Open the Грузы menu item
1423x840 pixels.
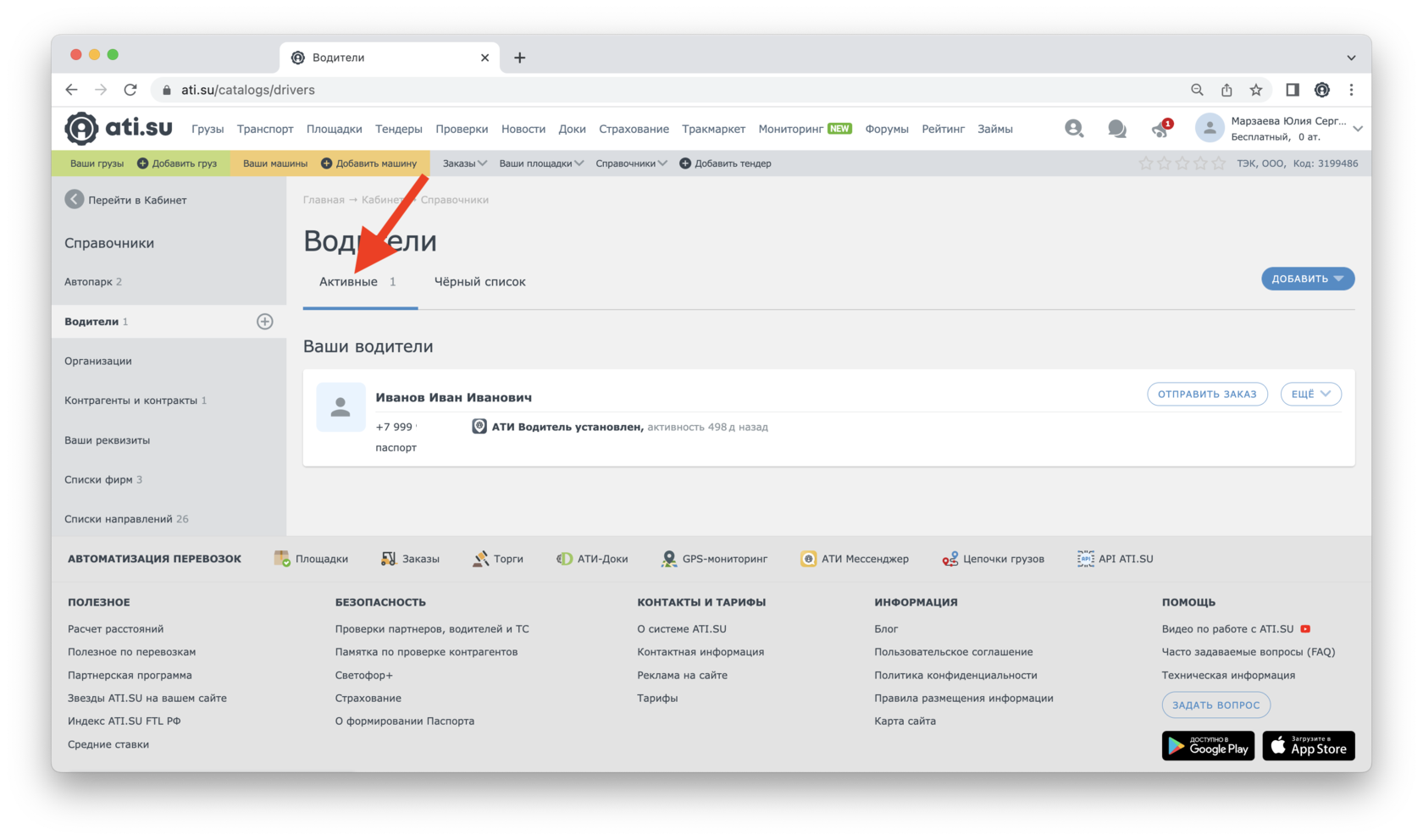coord(208,130)
